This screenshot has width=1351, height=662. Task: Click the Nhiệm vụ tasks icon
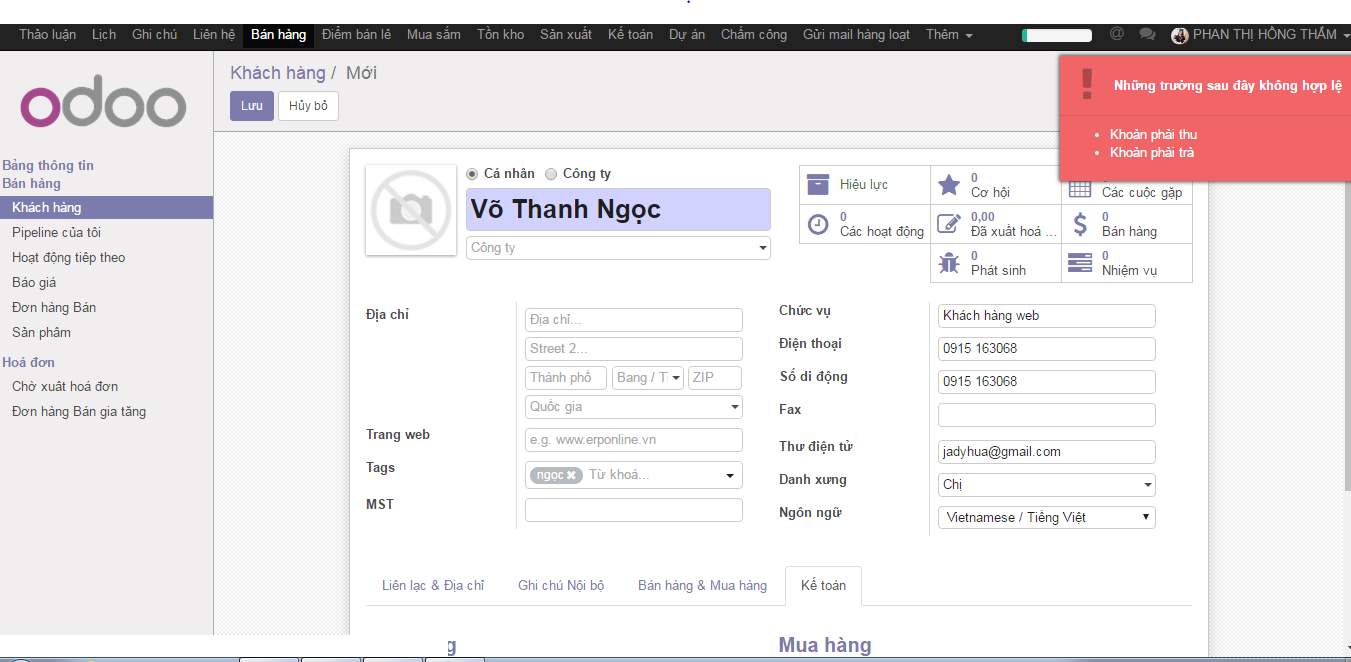[x=1080, y=263]
